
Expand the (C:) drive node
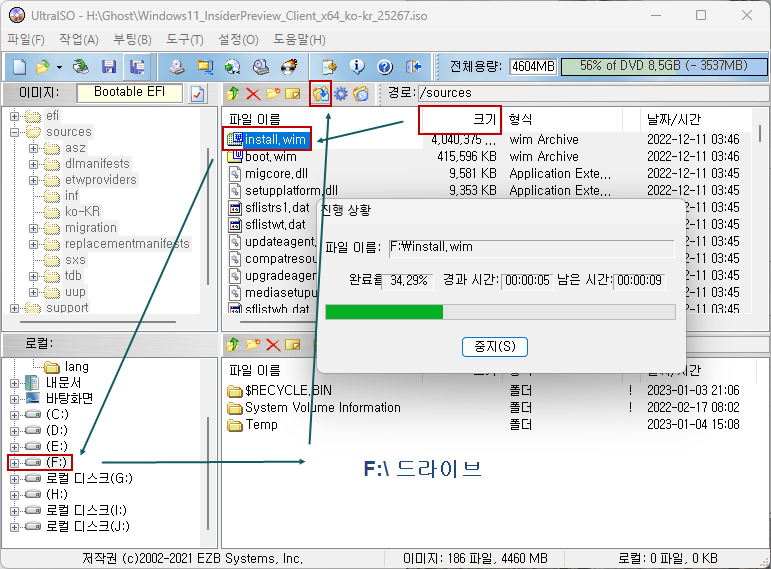pos(14,415)
